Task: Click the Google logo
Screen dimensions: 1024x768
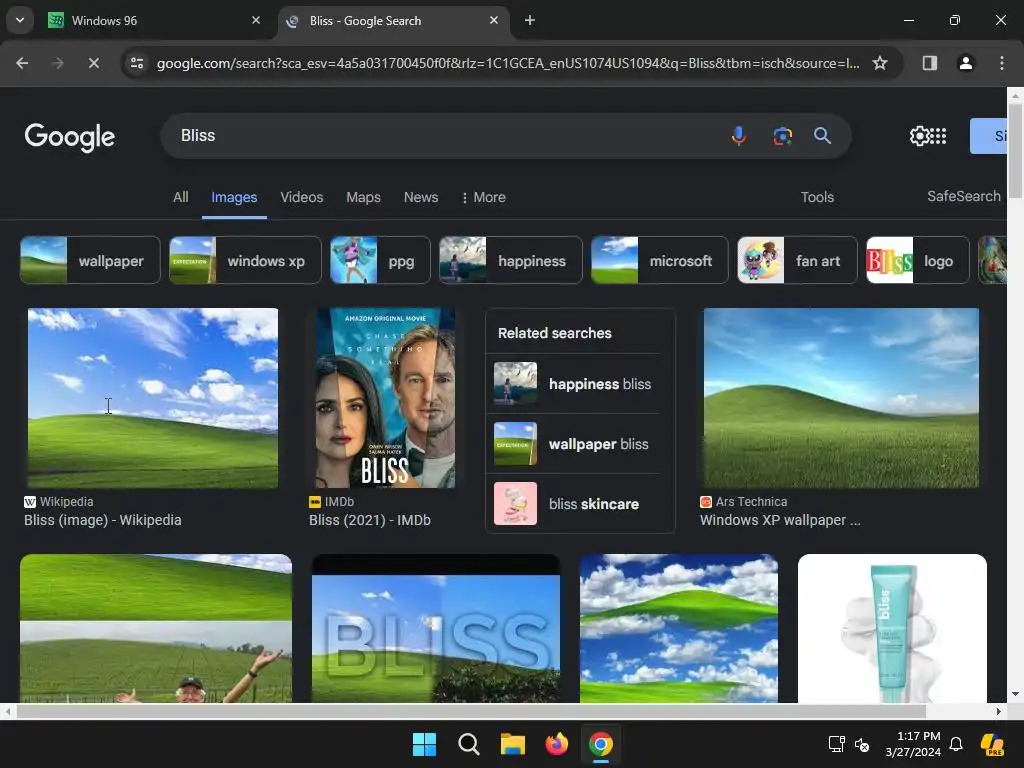Action: click(x=70, y=136)
